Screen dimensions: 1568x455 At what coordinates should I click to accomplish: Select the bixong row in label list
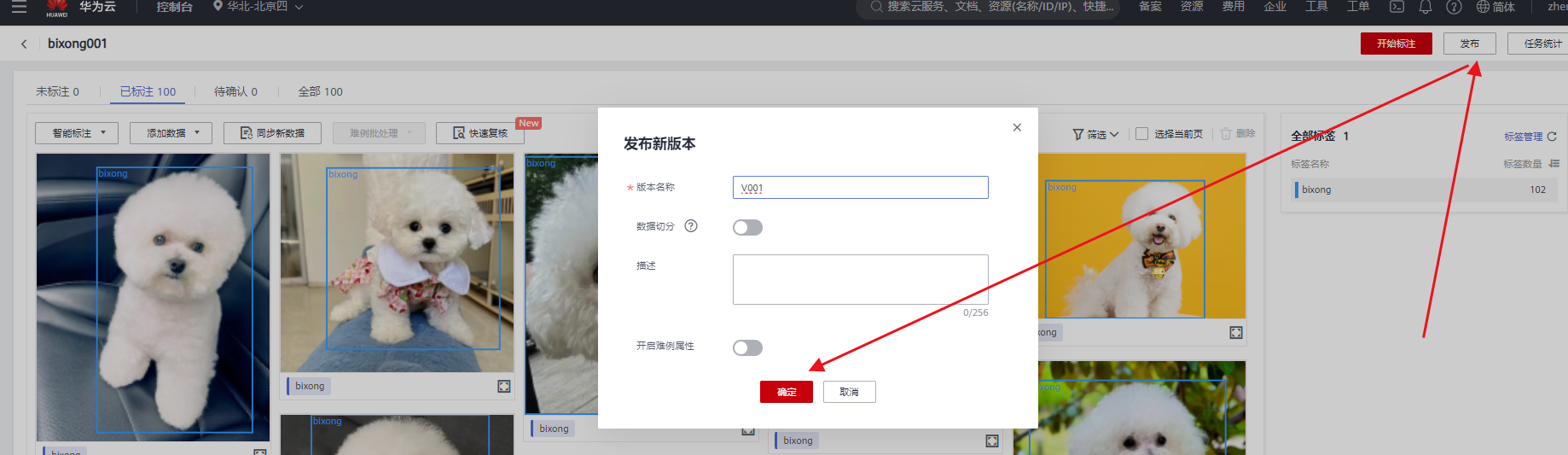[x=1424, y=190]
